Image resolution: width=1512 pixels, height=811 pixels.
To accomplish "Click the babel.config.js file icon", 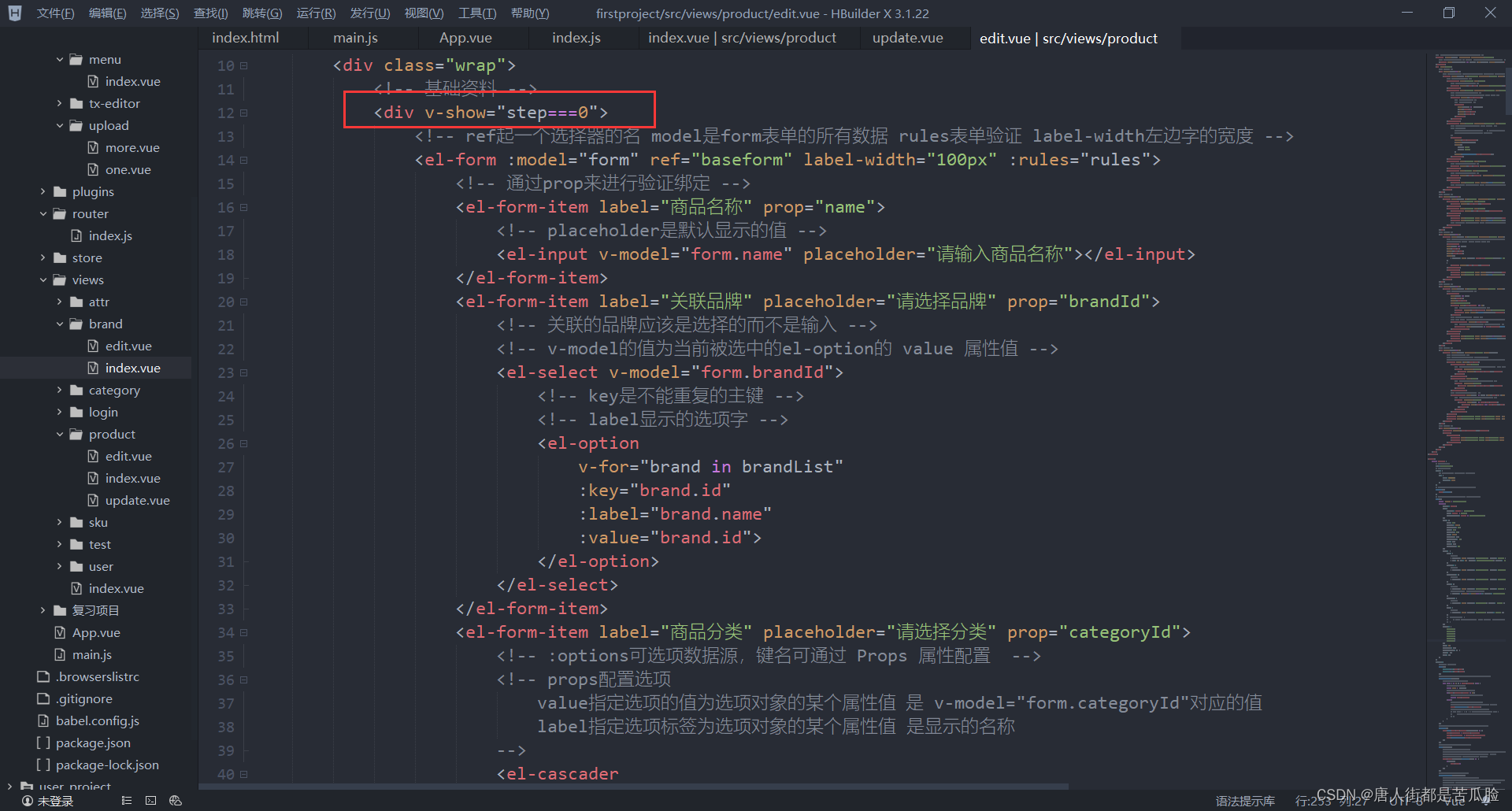I will coord(43,720).
